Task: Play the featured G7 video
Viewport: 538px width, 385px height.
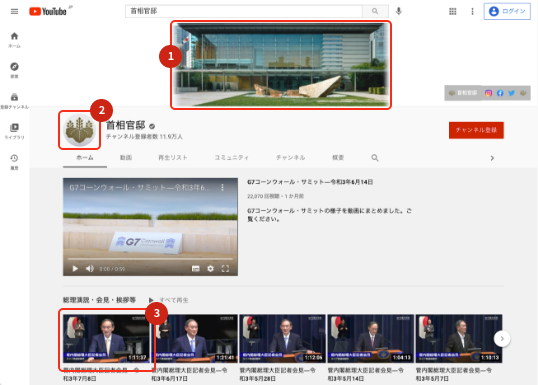Action: pyautogui.click(x=75, y=268)
